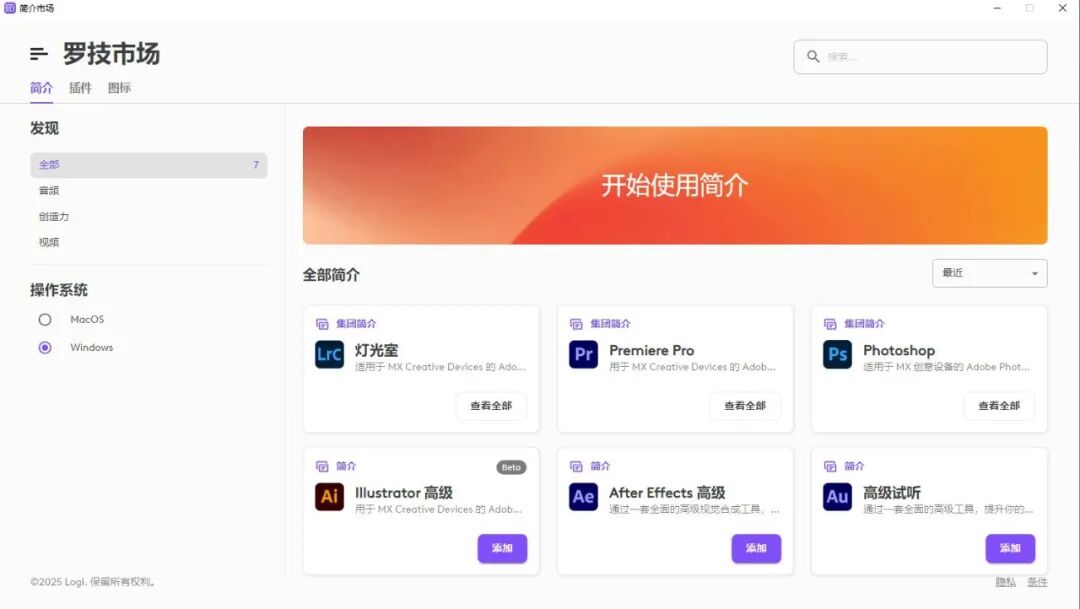The image size is (1080, 609).
Task: Click the 集团简介 icon on the 灯光室 card
Action: coord(322,324)
